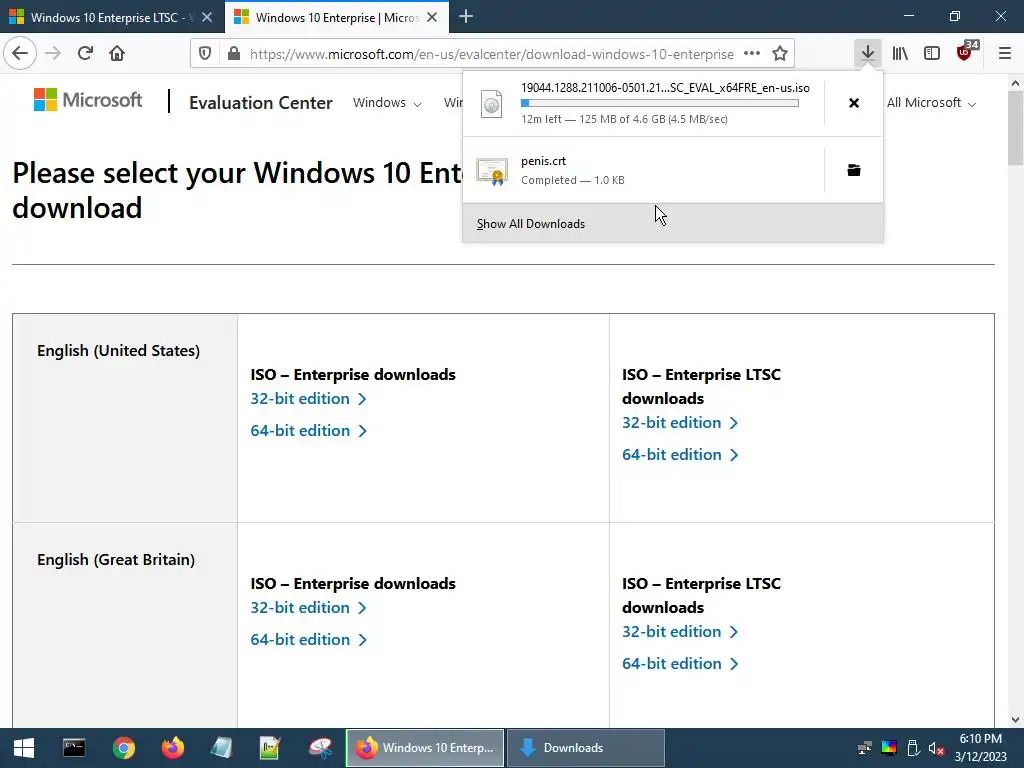
Task: Toggle the downloads panel arrow button
Action: coord(867,54)
